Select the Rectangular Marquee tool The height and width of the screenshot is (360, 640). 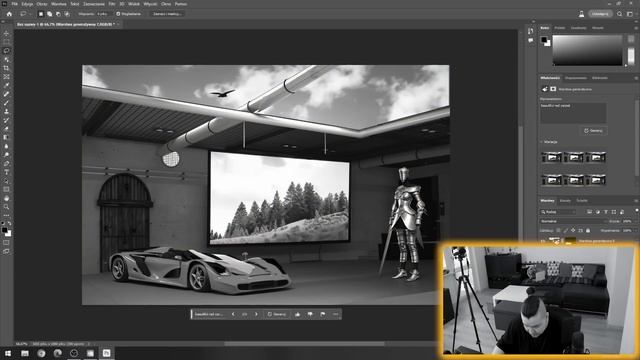(6, 42)
